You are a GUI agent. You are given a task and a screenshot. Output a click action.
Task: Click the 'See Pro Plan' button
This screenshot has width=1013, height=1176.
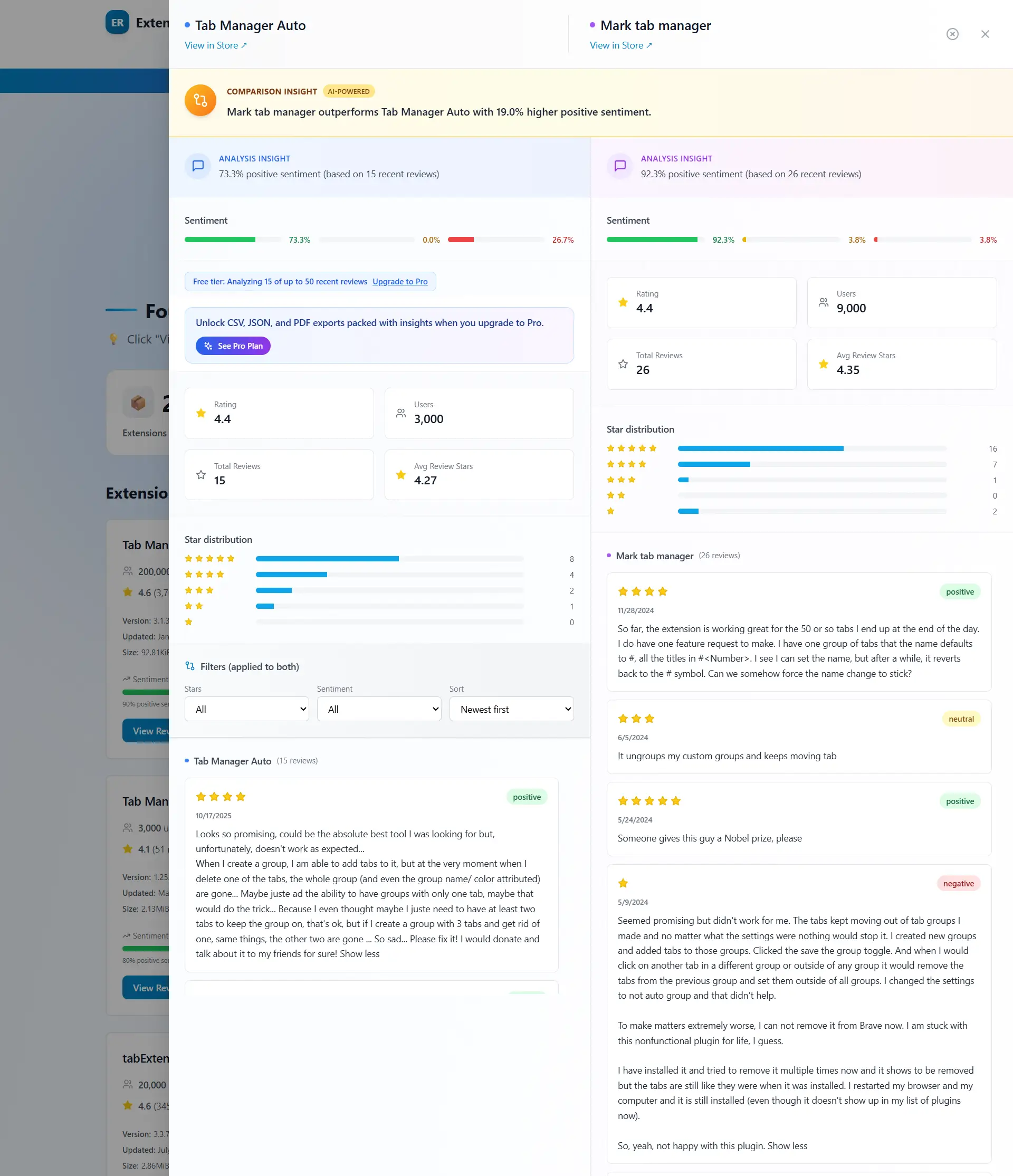pyautogui.click(x=233, y=346)
